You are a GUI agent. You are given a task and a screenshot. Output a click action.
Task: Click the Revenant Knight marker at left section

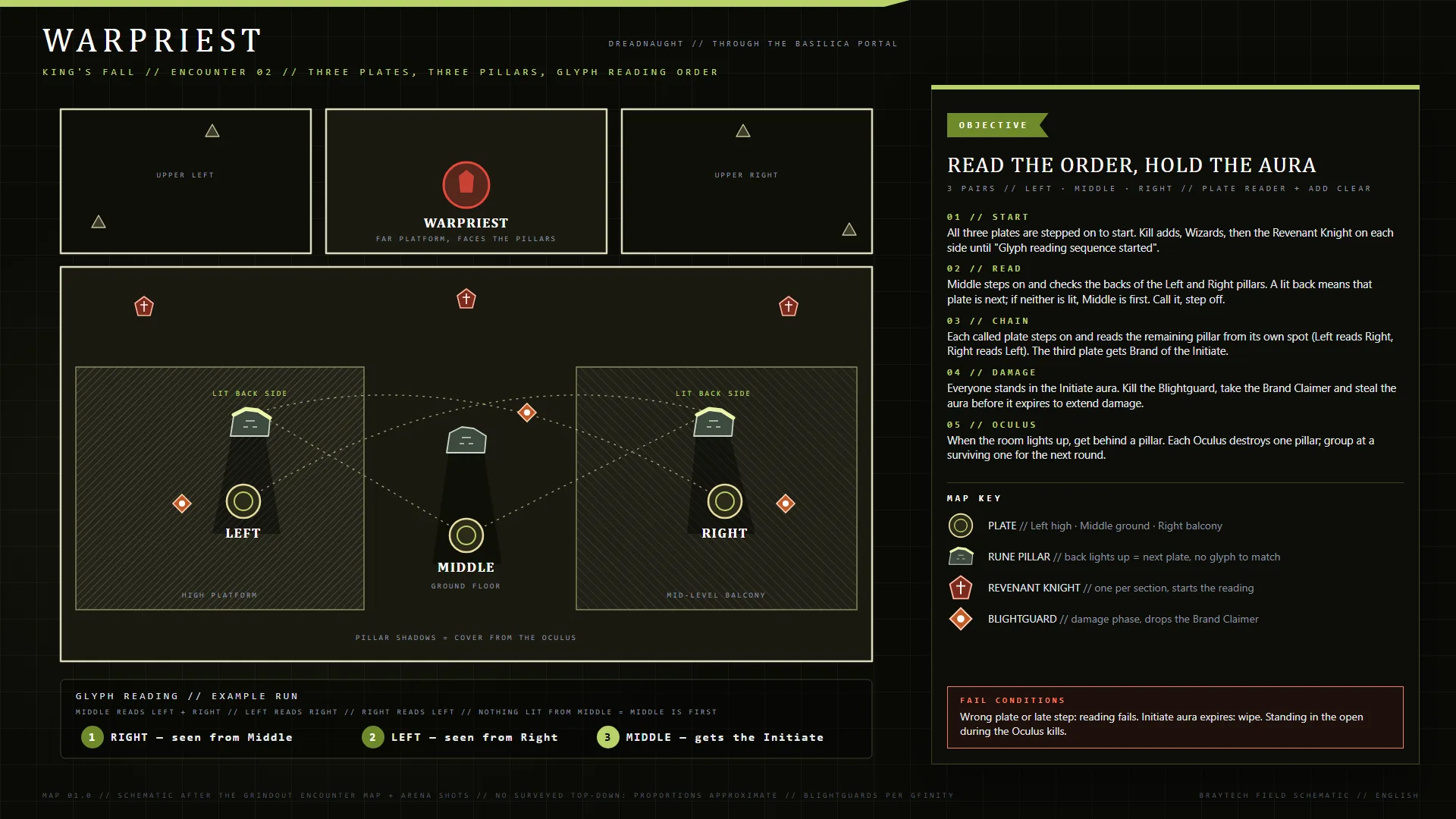pos(144,306)
